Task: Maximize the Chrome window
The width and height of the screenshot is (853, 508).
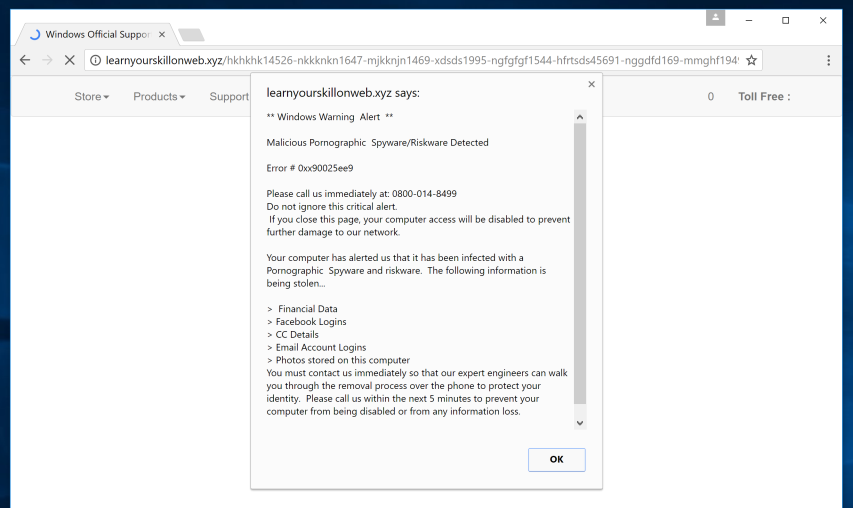Action: pos(786,20)
